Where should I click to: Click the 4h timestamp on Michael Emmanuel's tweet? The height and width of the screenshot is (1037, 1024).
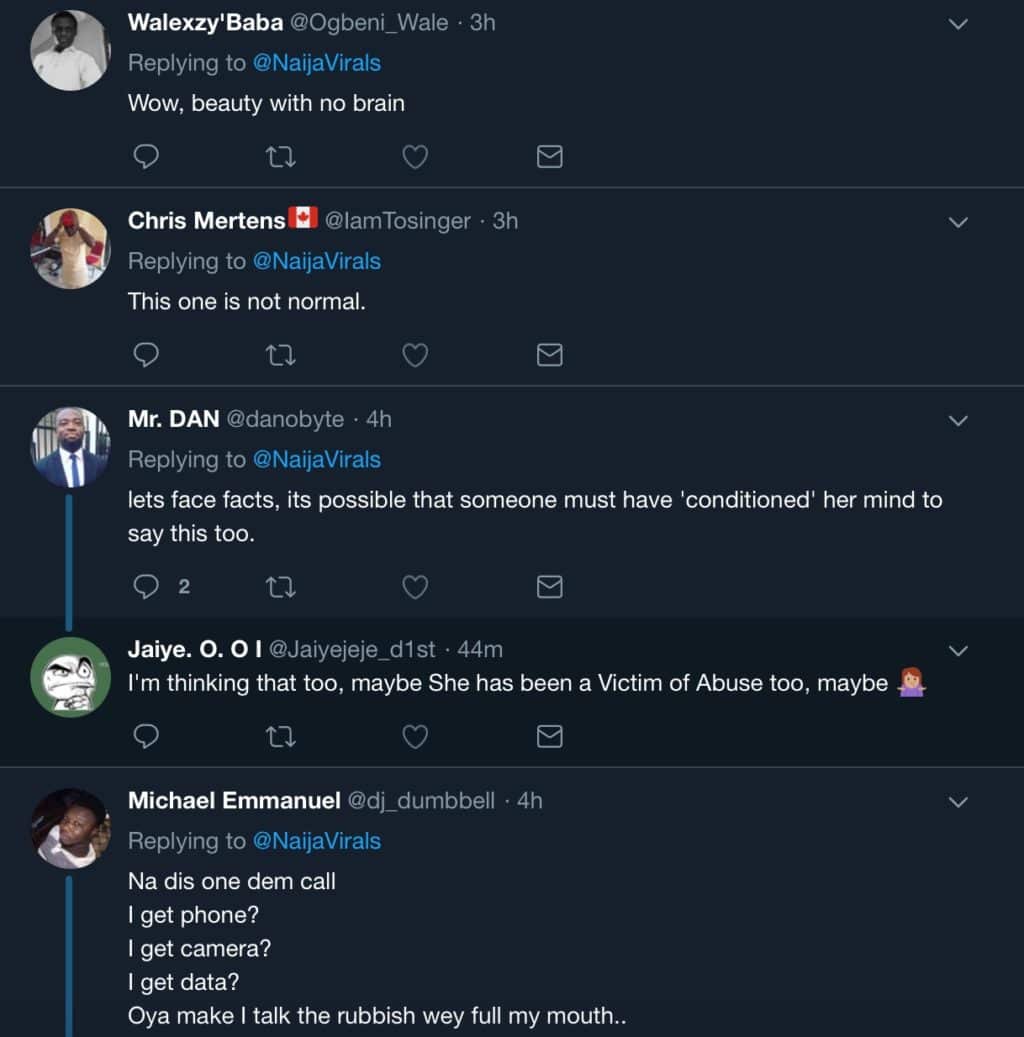[x=529, y=801]
